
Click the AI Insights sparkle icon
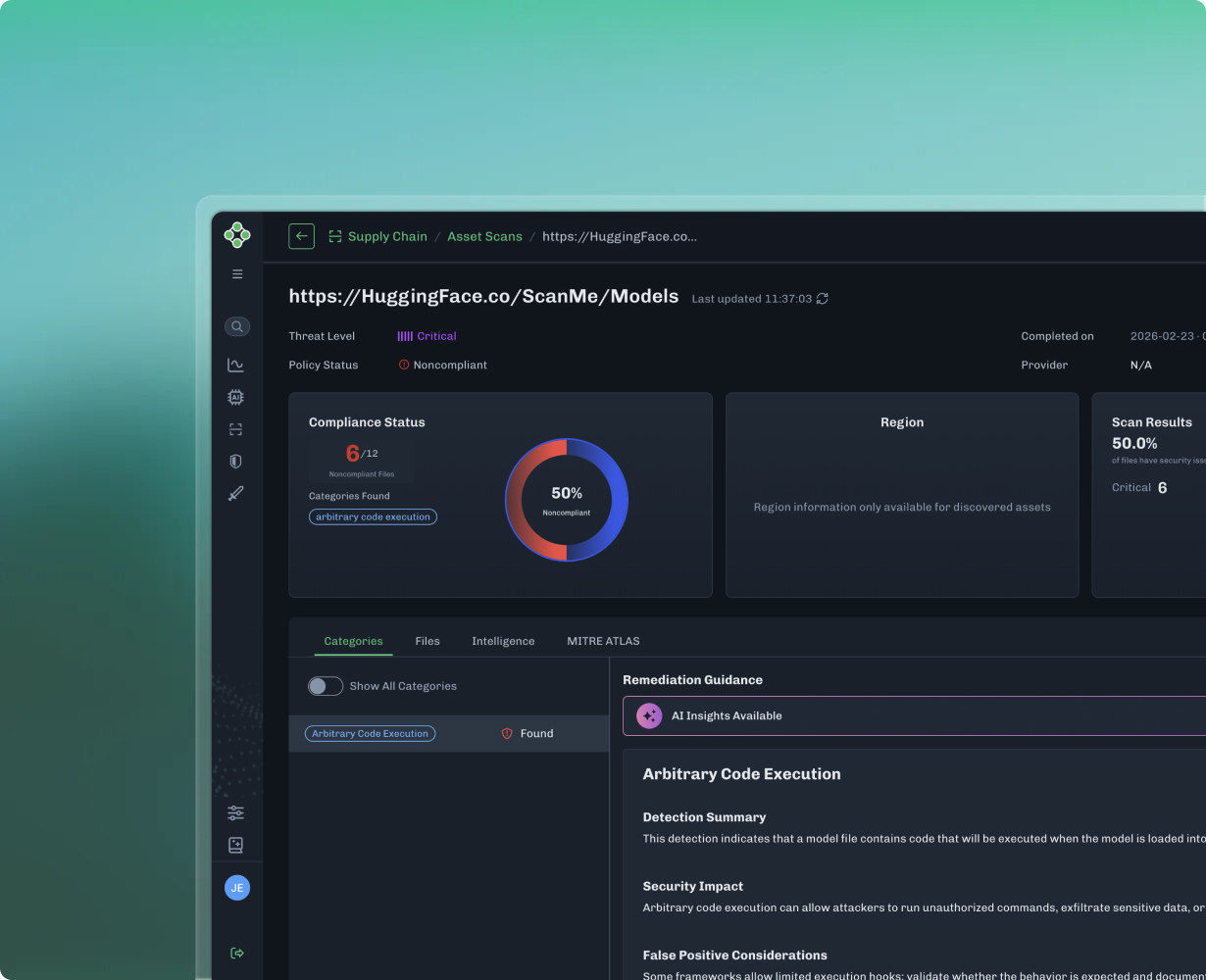[x=649, y=715]
